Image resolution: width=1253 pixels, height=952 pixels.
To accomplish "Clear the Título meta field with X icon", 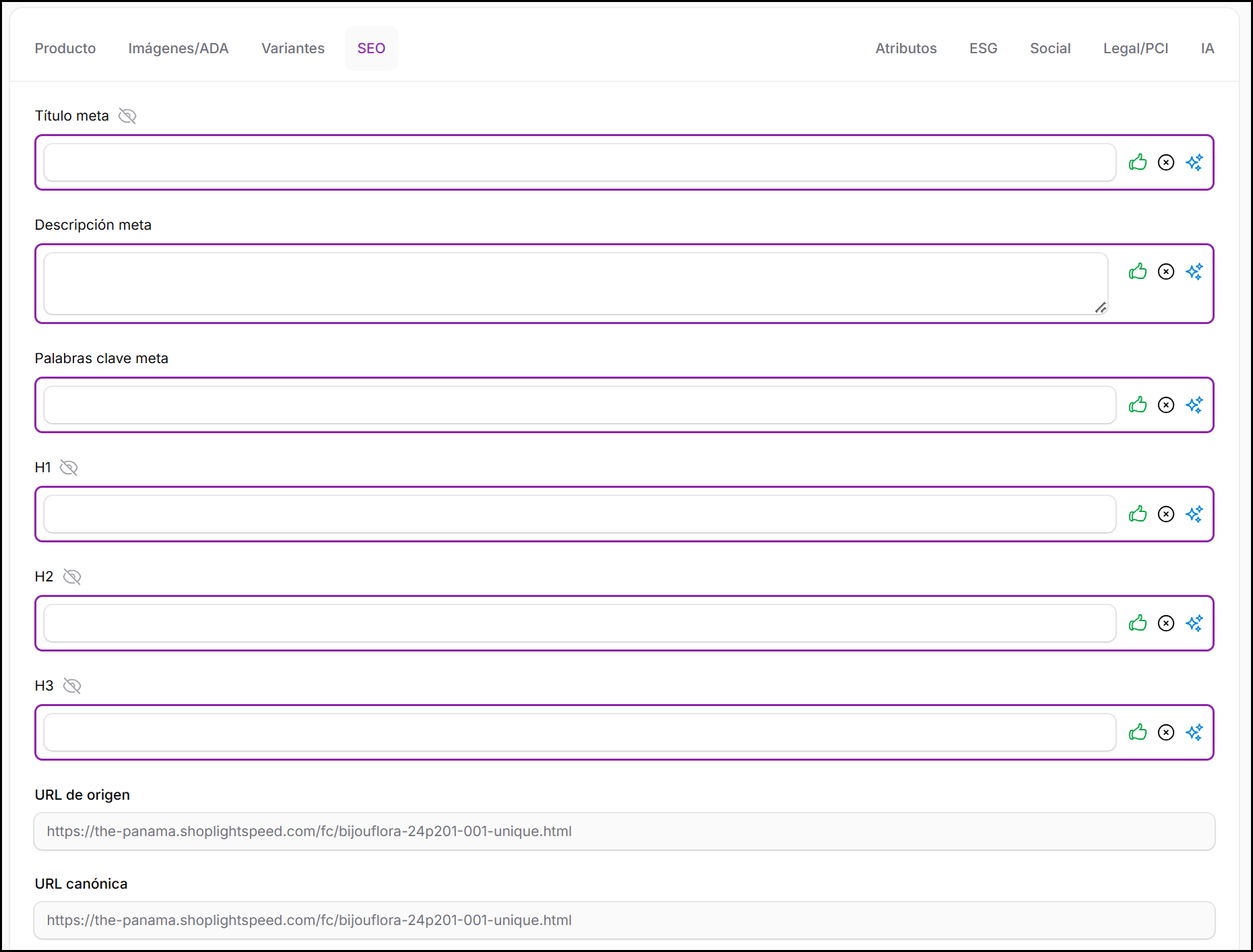I will tap(1166, 162).
